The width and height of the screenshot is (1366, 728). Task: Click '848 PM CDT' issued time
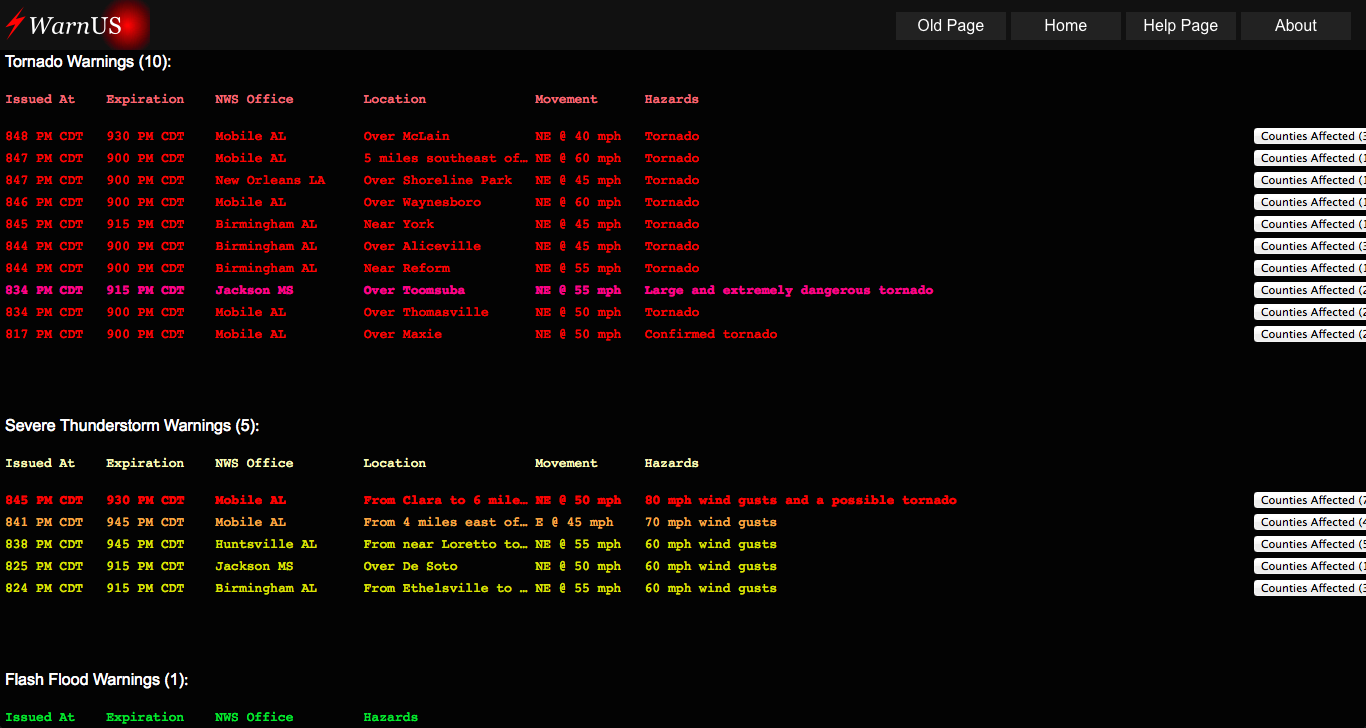[44, 136]
